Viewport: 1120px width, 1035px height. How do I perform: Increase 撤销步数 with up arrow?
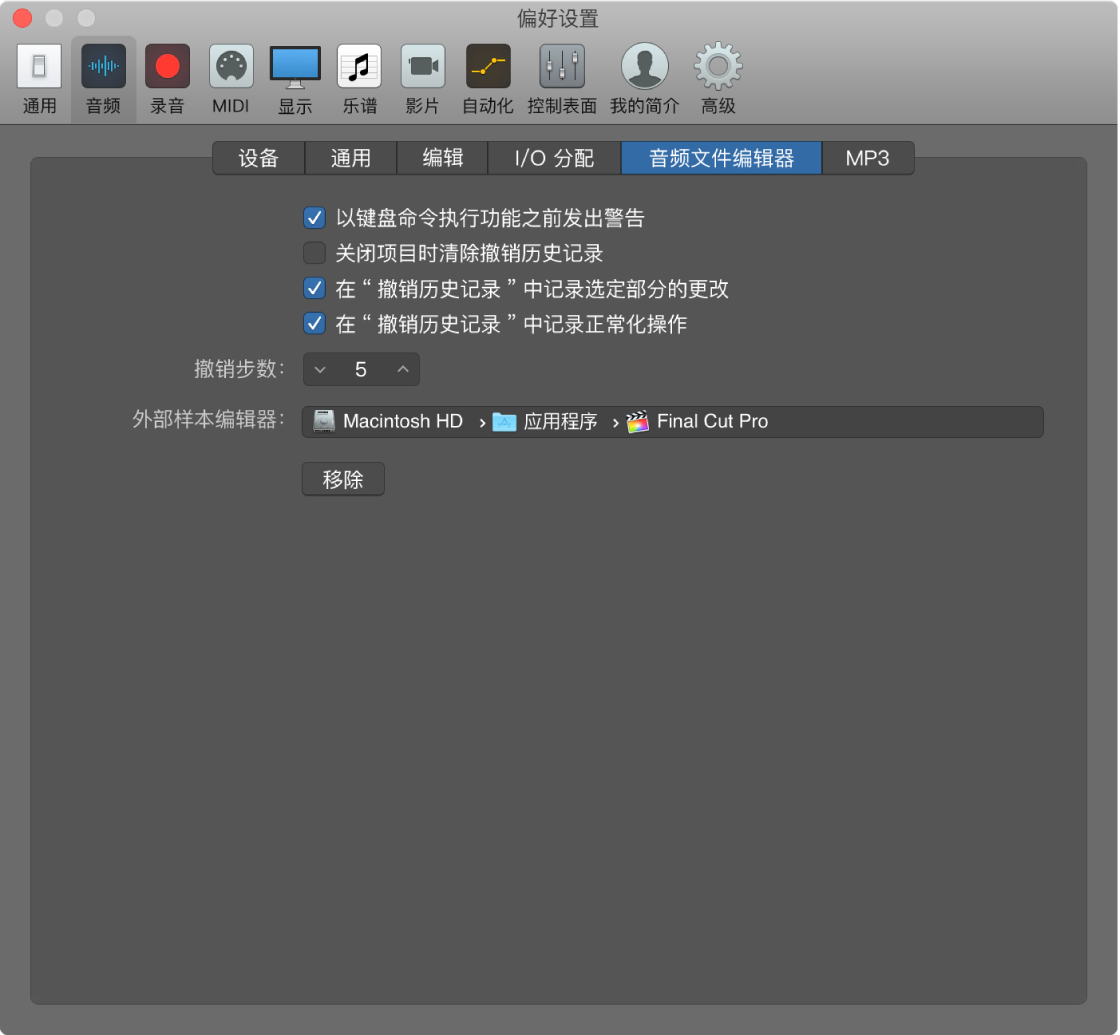(x=403, y=369)
